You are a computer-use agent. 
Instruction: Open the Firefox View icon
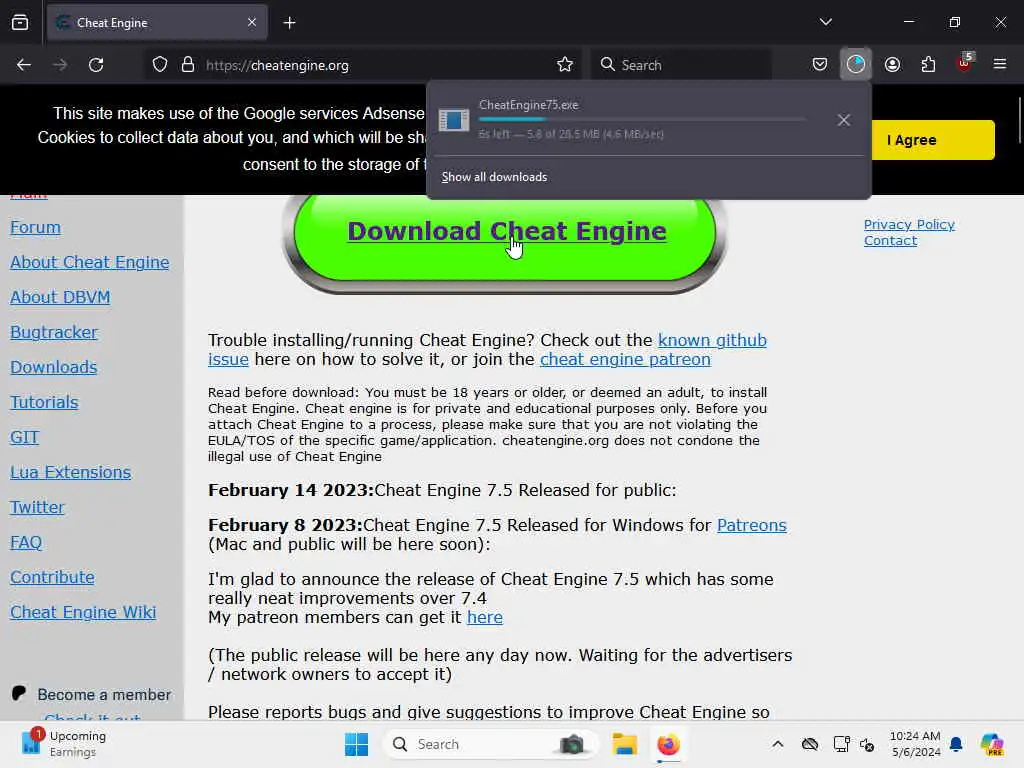(20, 23)
